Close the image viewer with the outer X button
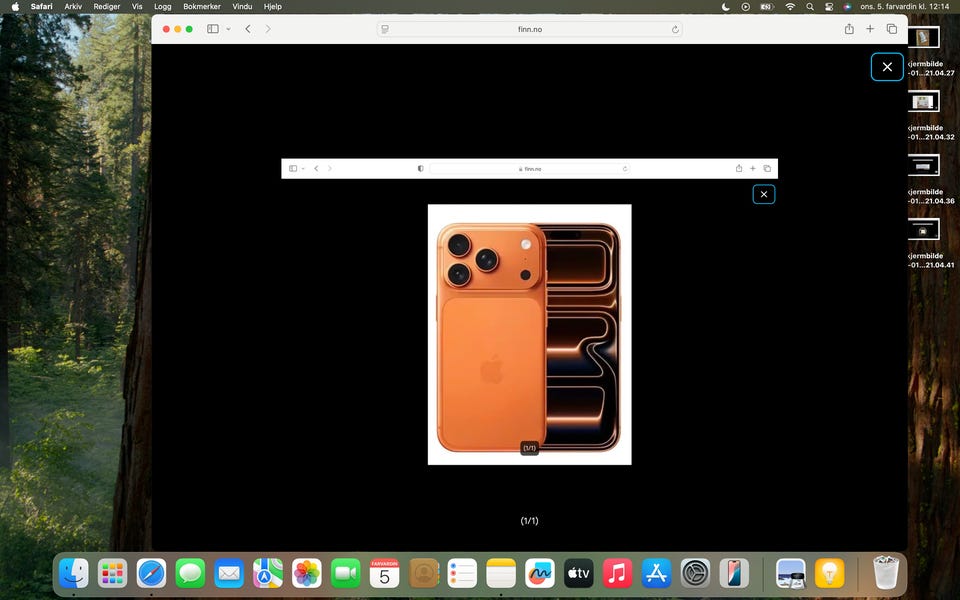Screen dimensions: 960x600 click(x=887, y=67)
